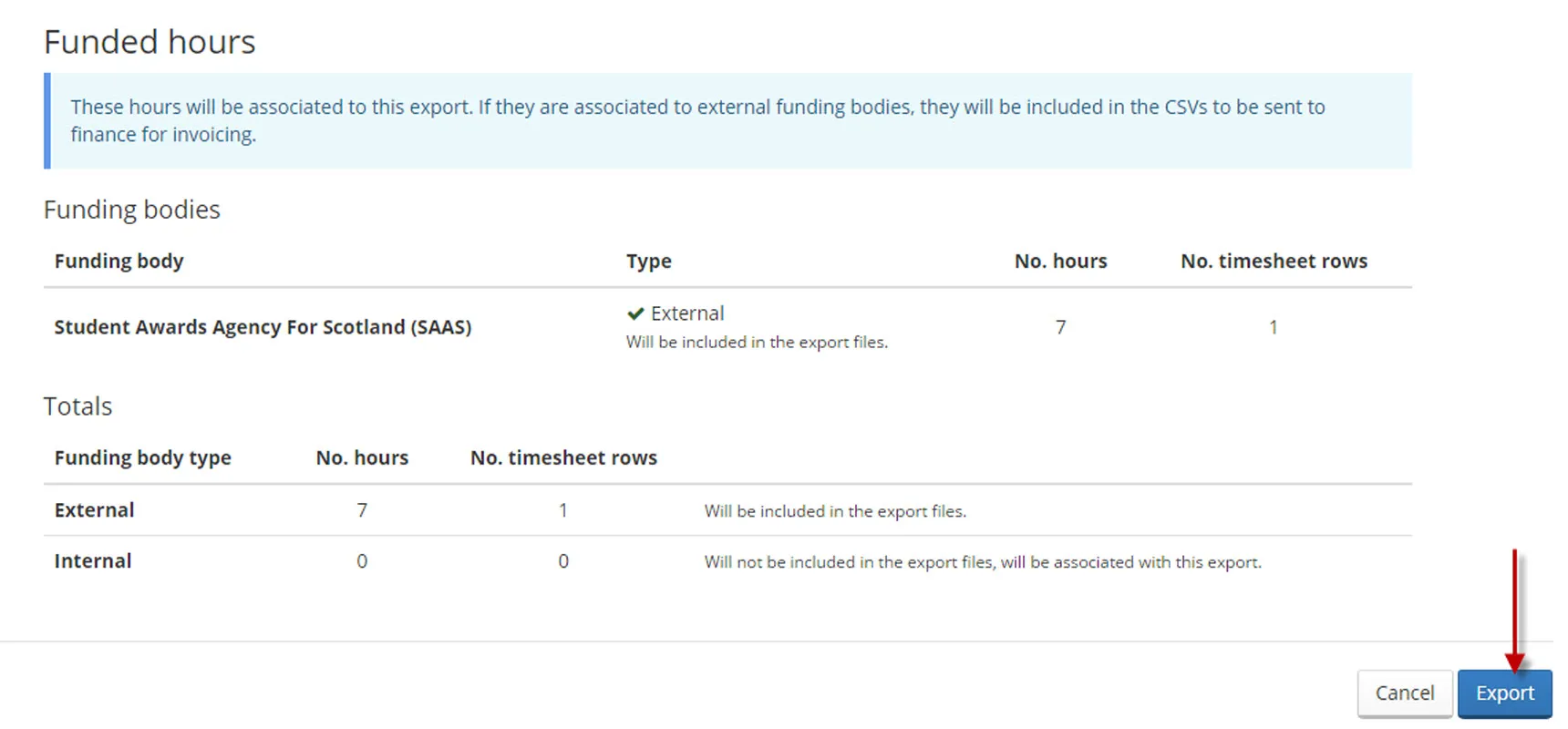Click the External inclusion note text

pyautogui.click(x=834, y=510)
